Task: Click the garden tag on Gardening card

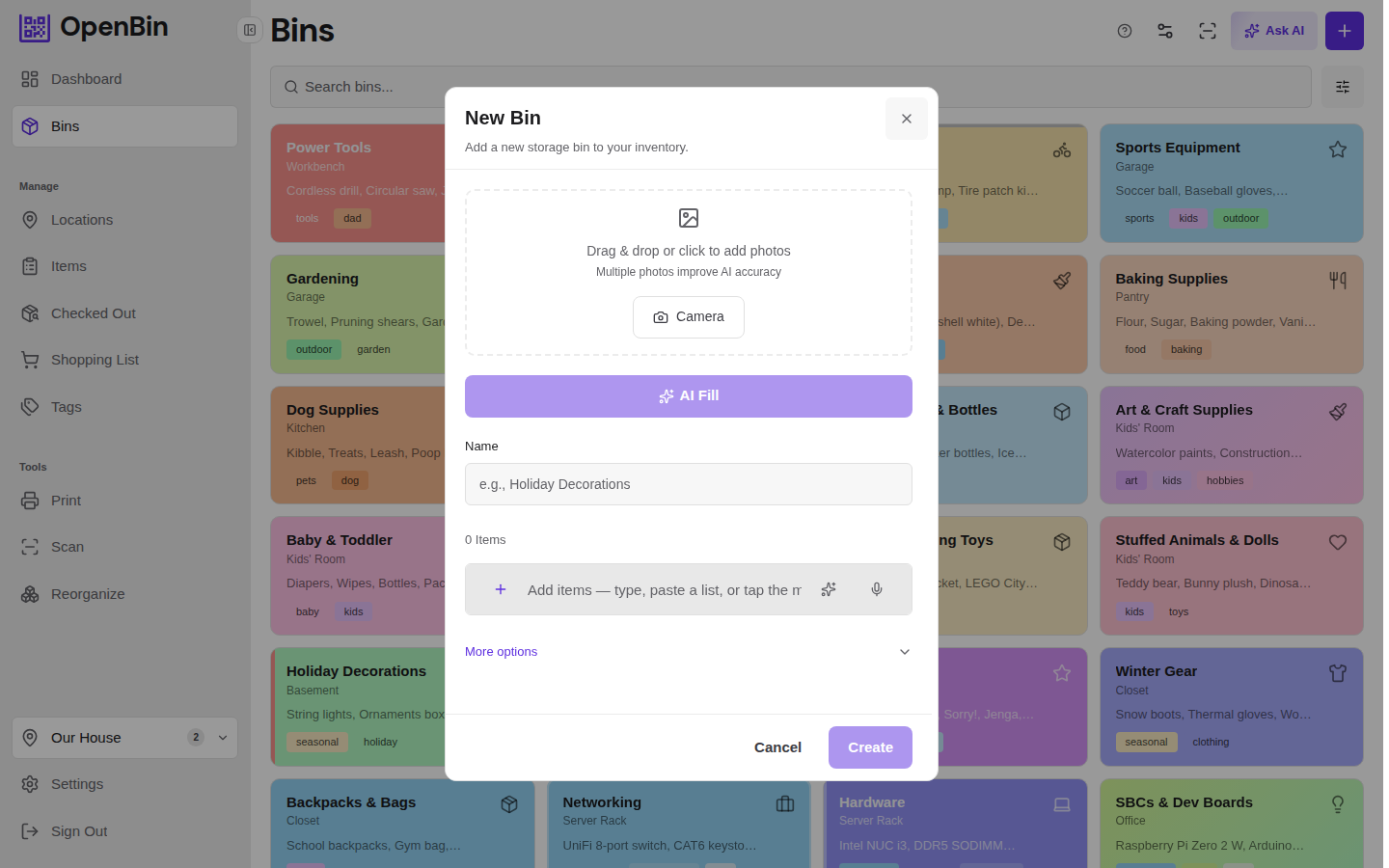Action: (373, 350)
